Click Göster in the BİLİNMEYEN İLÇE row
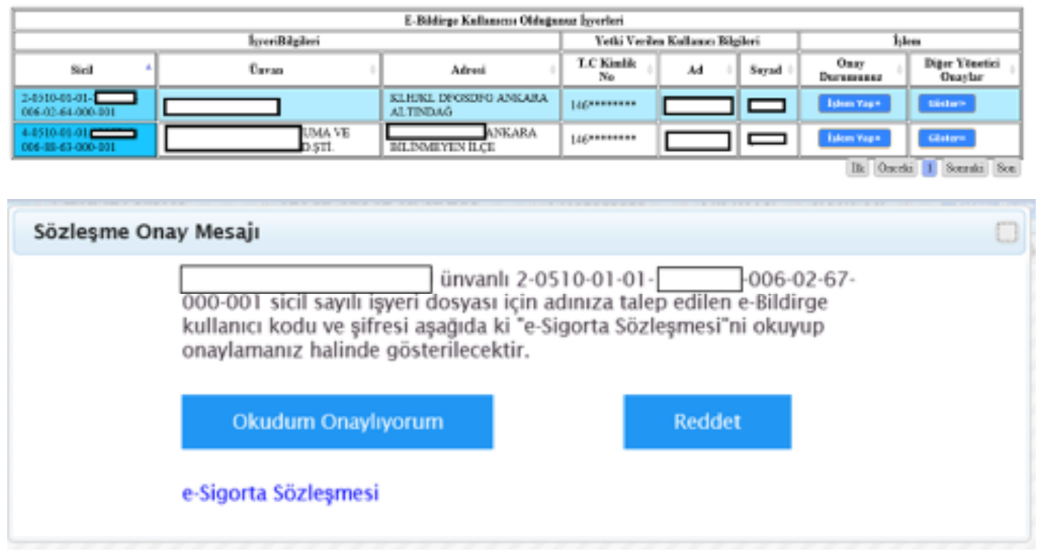 pyautogui.click(x=946, y=138)
